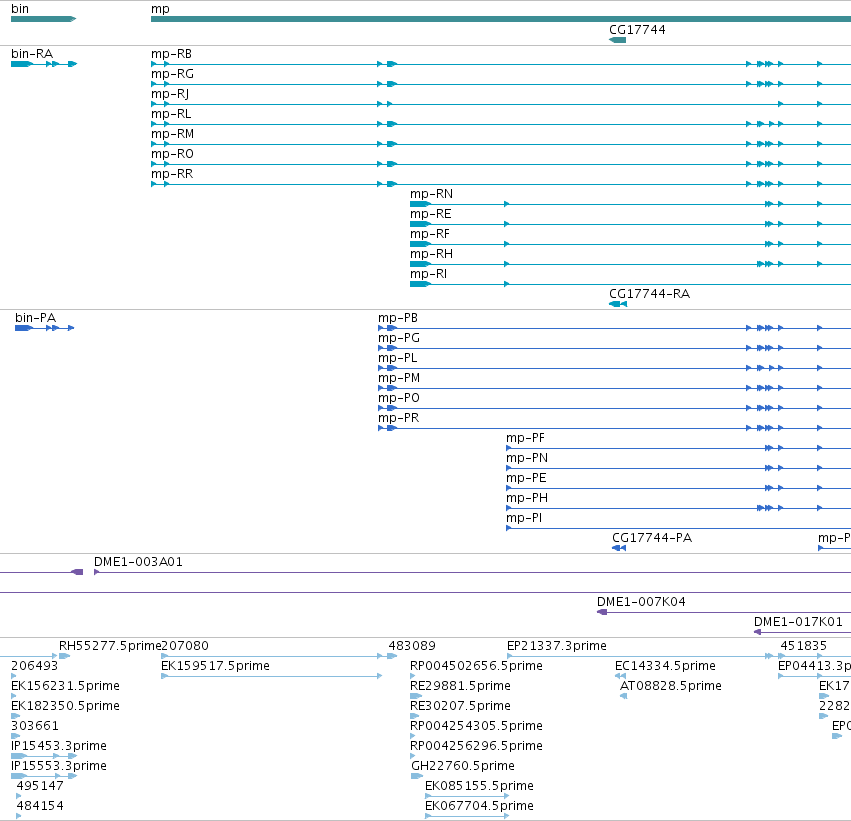Click transcript mp-RE label
The width and height of the screenshot is (851, 821).
(431, 214)
